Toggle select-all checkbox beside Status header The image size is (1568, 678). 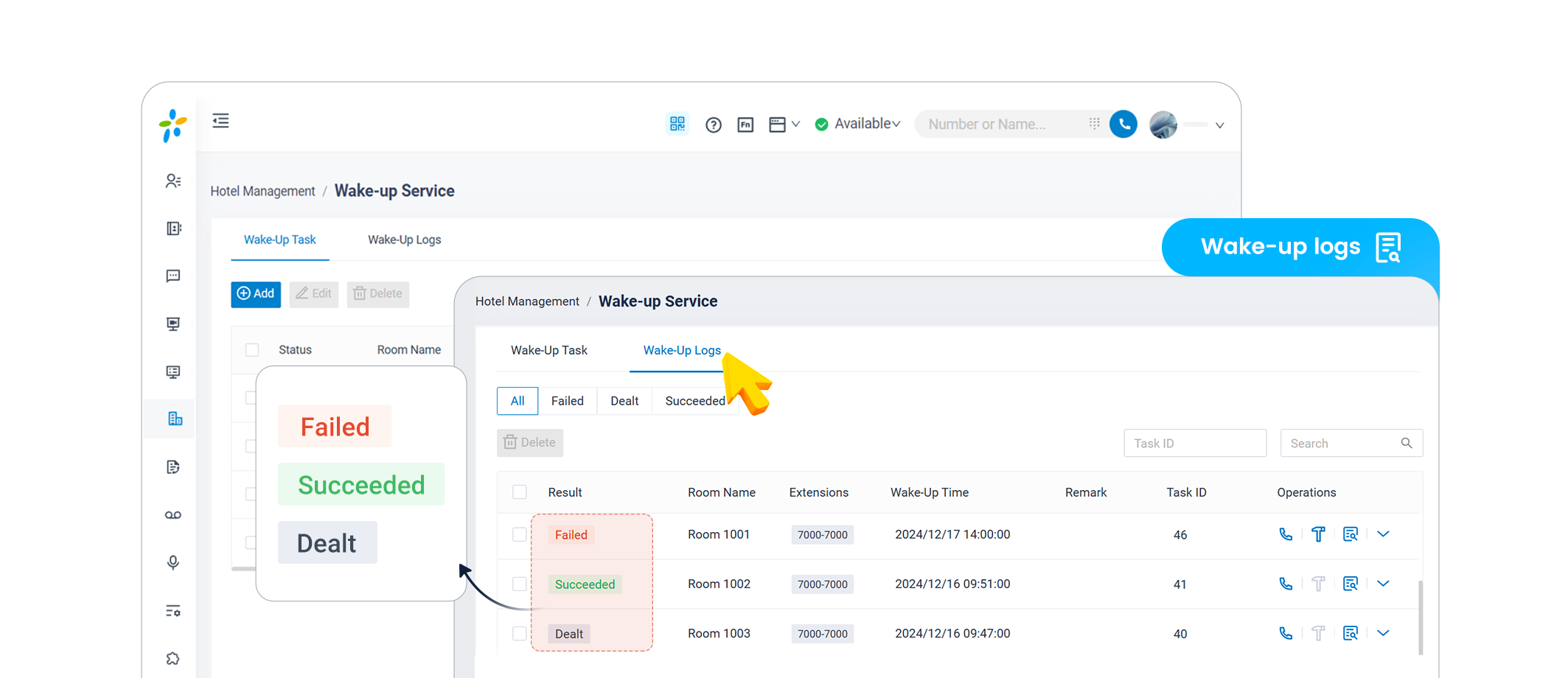pyautogui.click(x=252, y=350)
